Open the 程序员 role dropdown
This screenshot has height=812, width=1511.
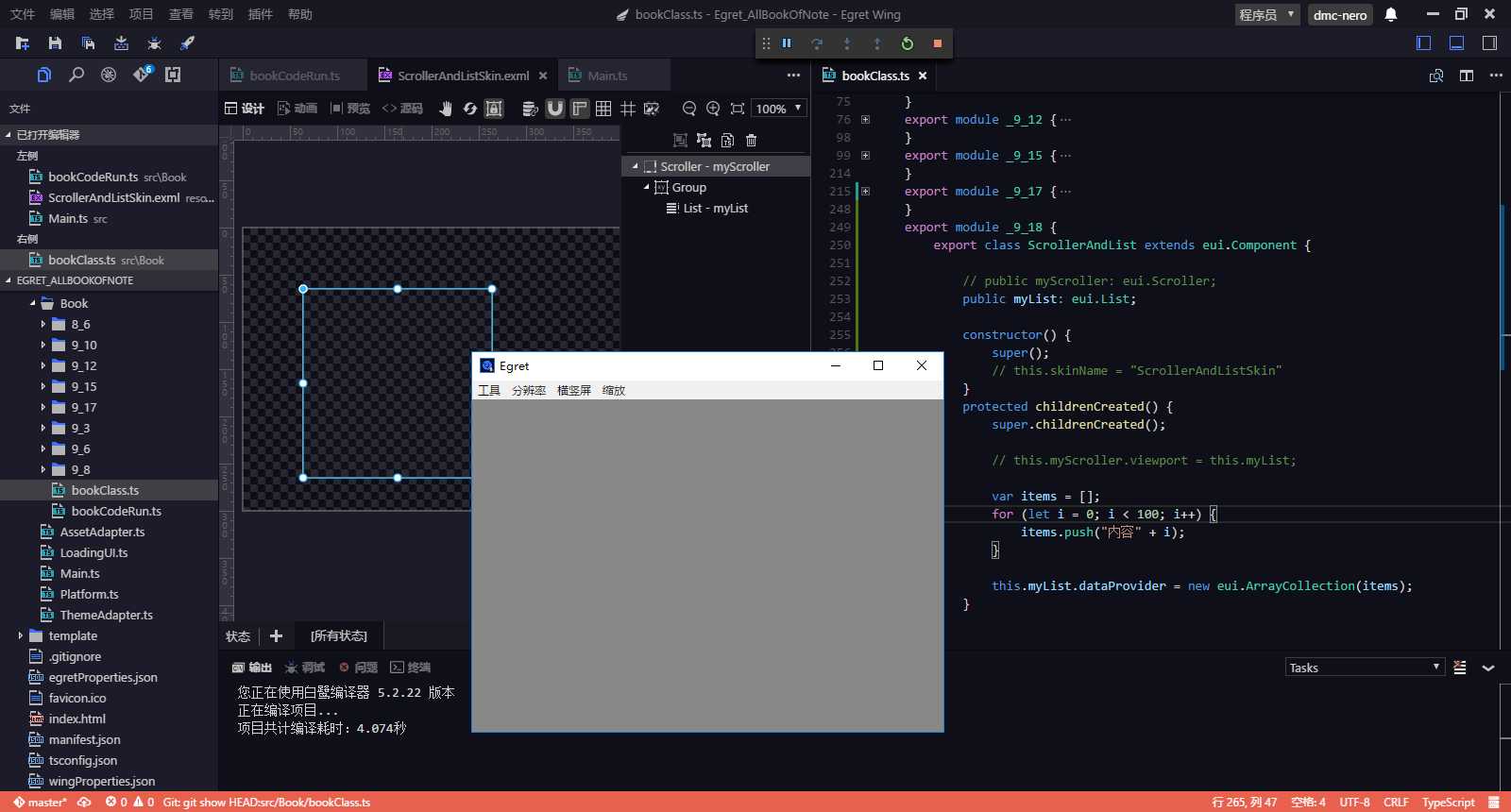1267,14
